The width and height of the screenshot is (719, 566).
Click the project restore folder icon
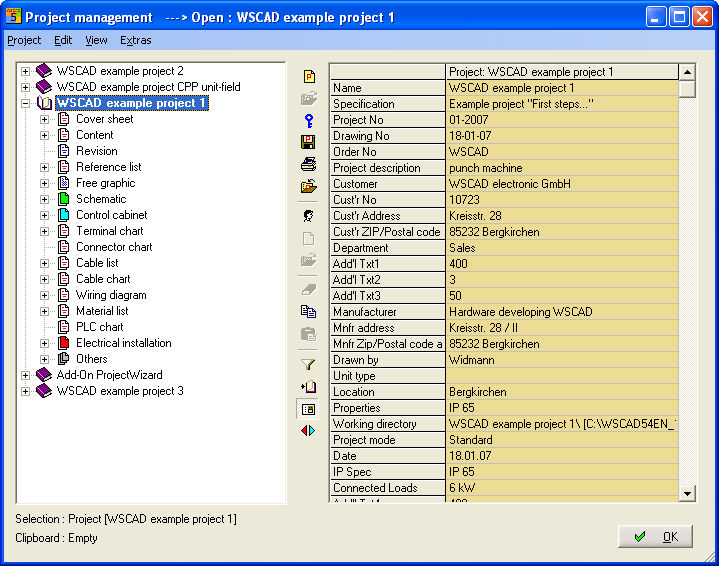pos(309,186)
